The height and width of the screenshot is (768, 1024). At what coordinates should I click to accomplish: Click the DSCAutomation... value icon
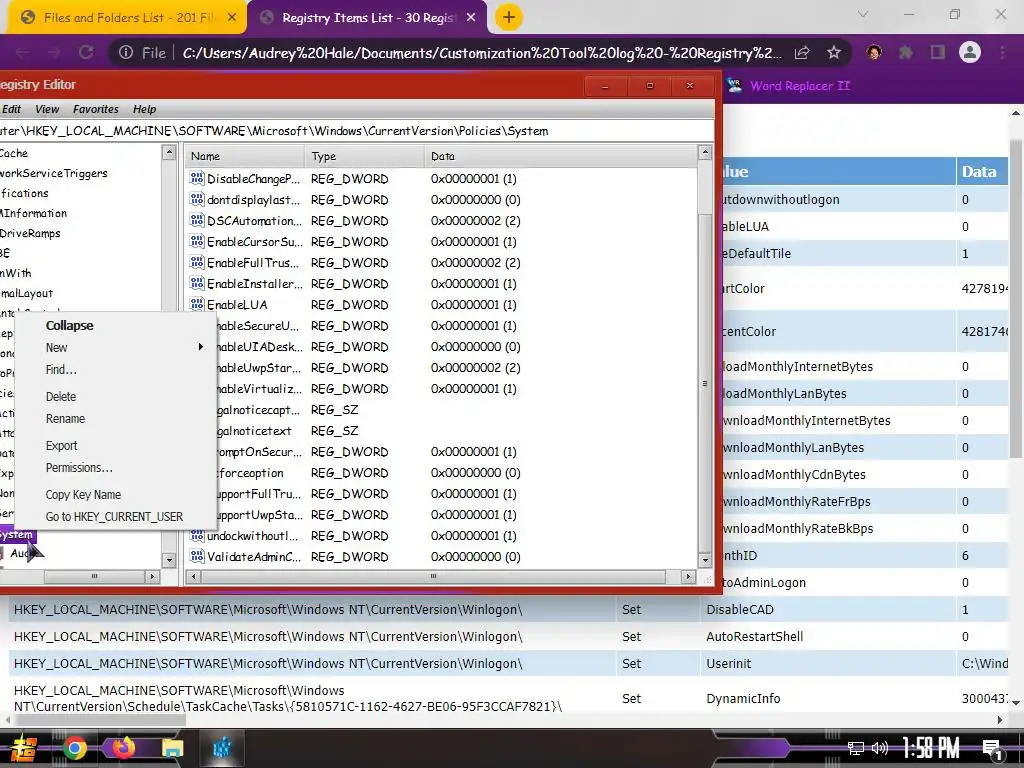tap(197, 220)
